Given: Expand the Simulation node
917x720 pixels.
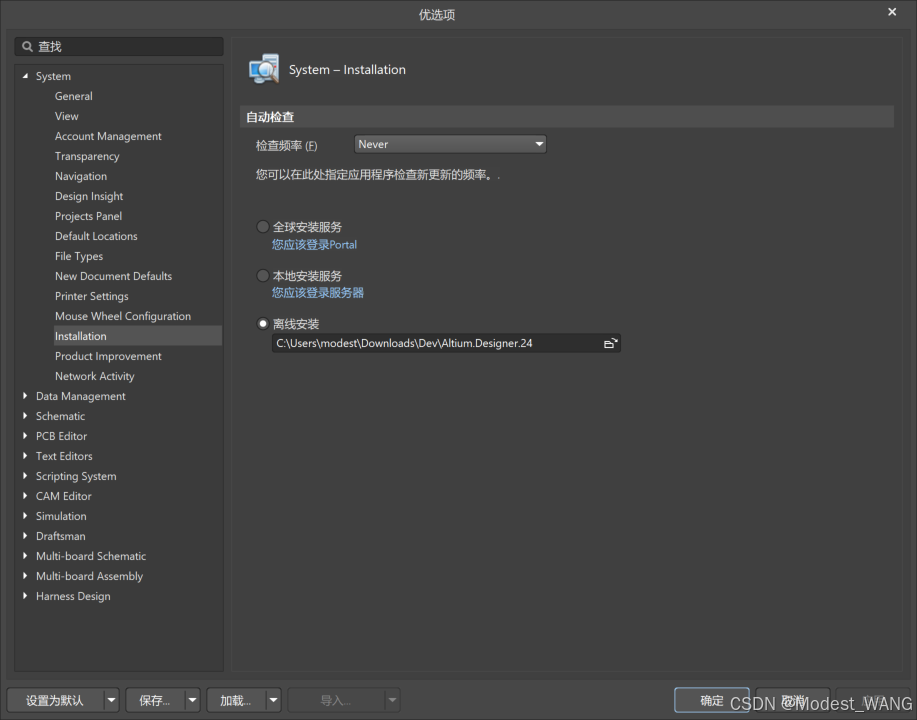Looking at the screenshot, I should [25, 516].
